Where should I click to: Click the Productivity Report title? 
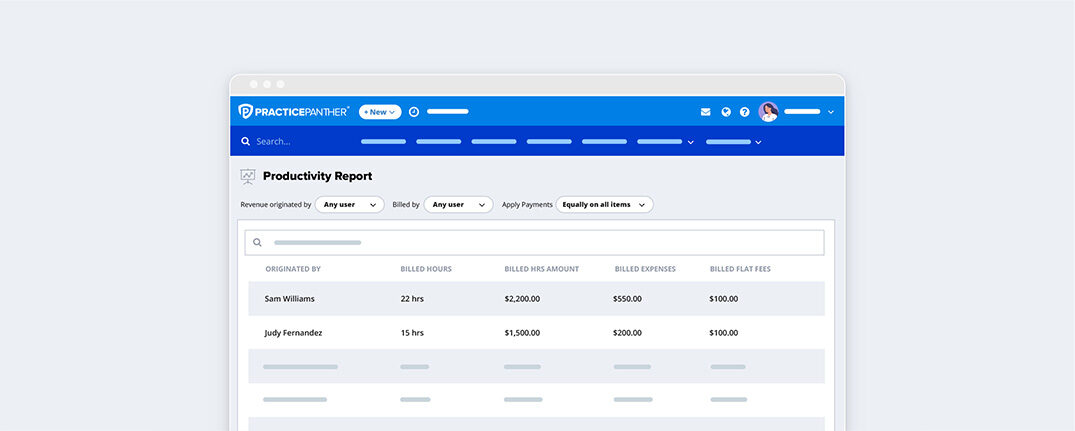tap(317, 176)
